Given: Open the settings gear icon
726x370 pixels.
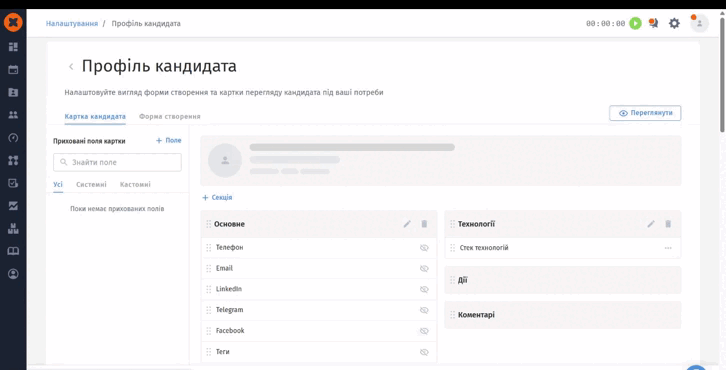Looking at the screenshot, I should pos(674,23).
